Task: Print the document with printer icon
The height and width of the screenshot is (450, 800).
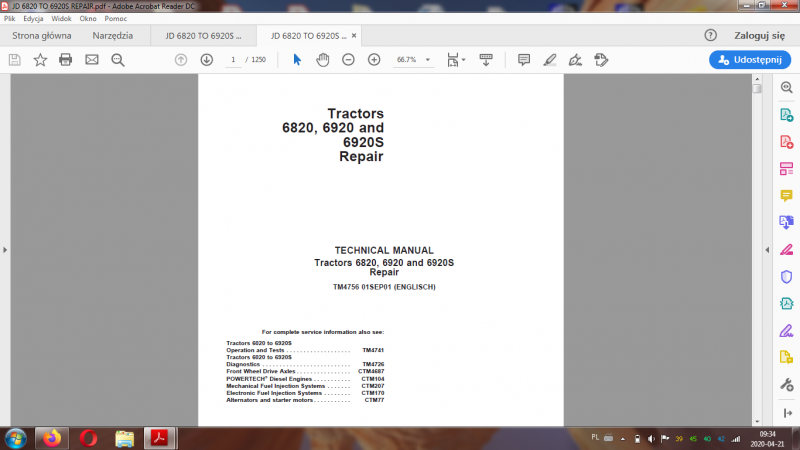Action: click(65, 60)
